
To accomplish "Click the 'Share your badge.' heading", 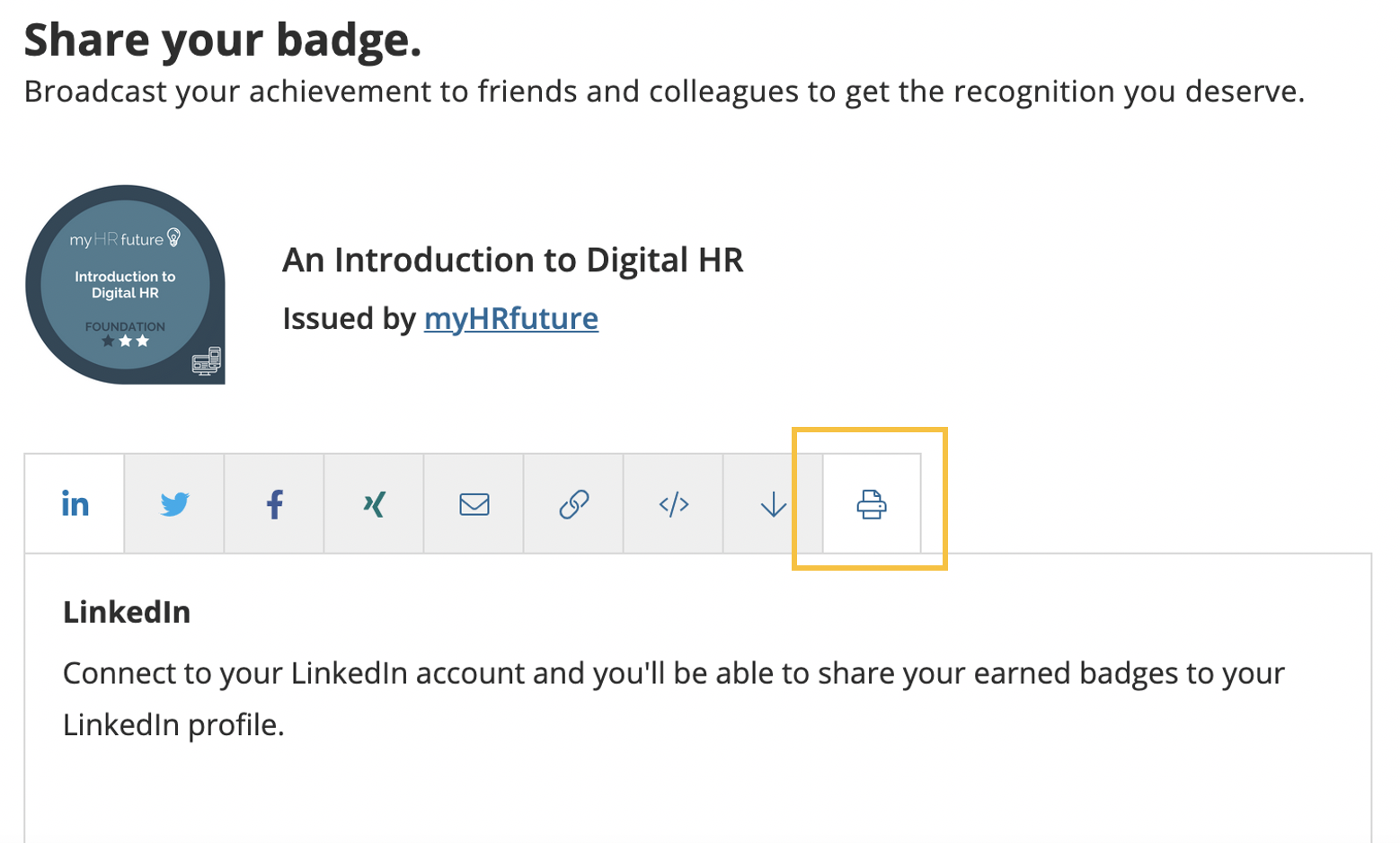I will pos(222,40).
